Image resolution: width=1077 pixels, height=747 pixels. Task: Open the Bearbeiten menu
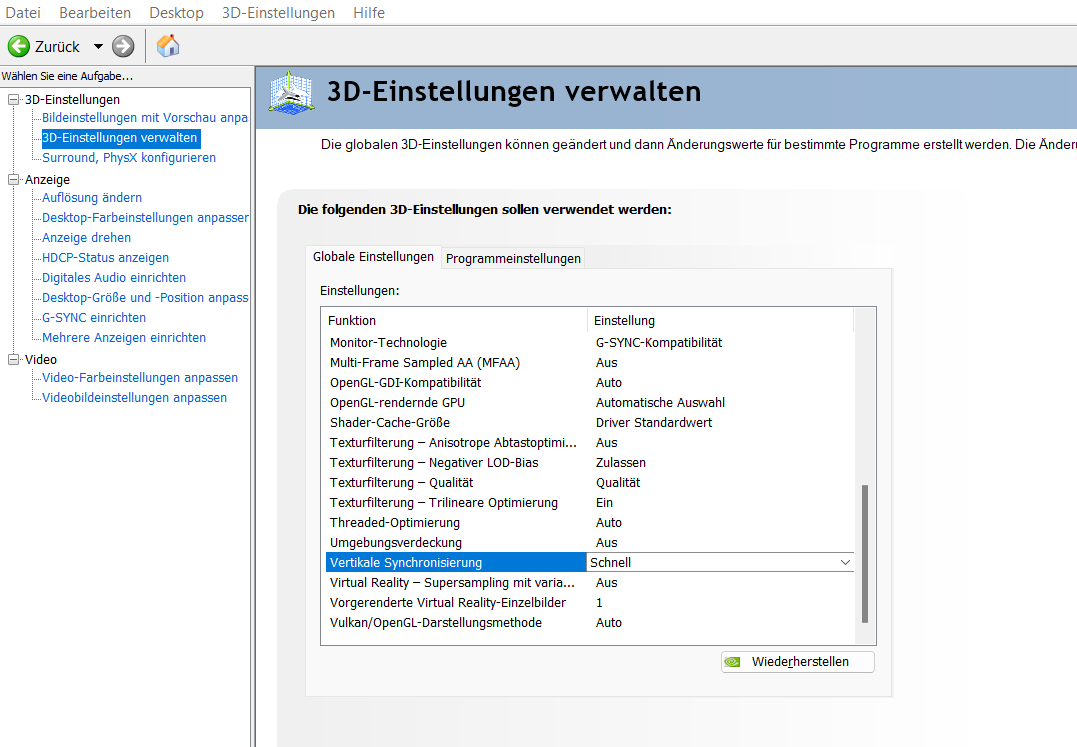tap(95, 12)
